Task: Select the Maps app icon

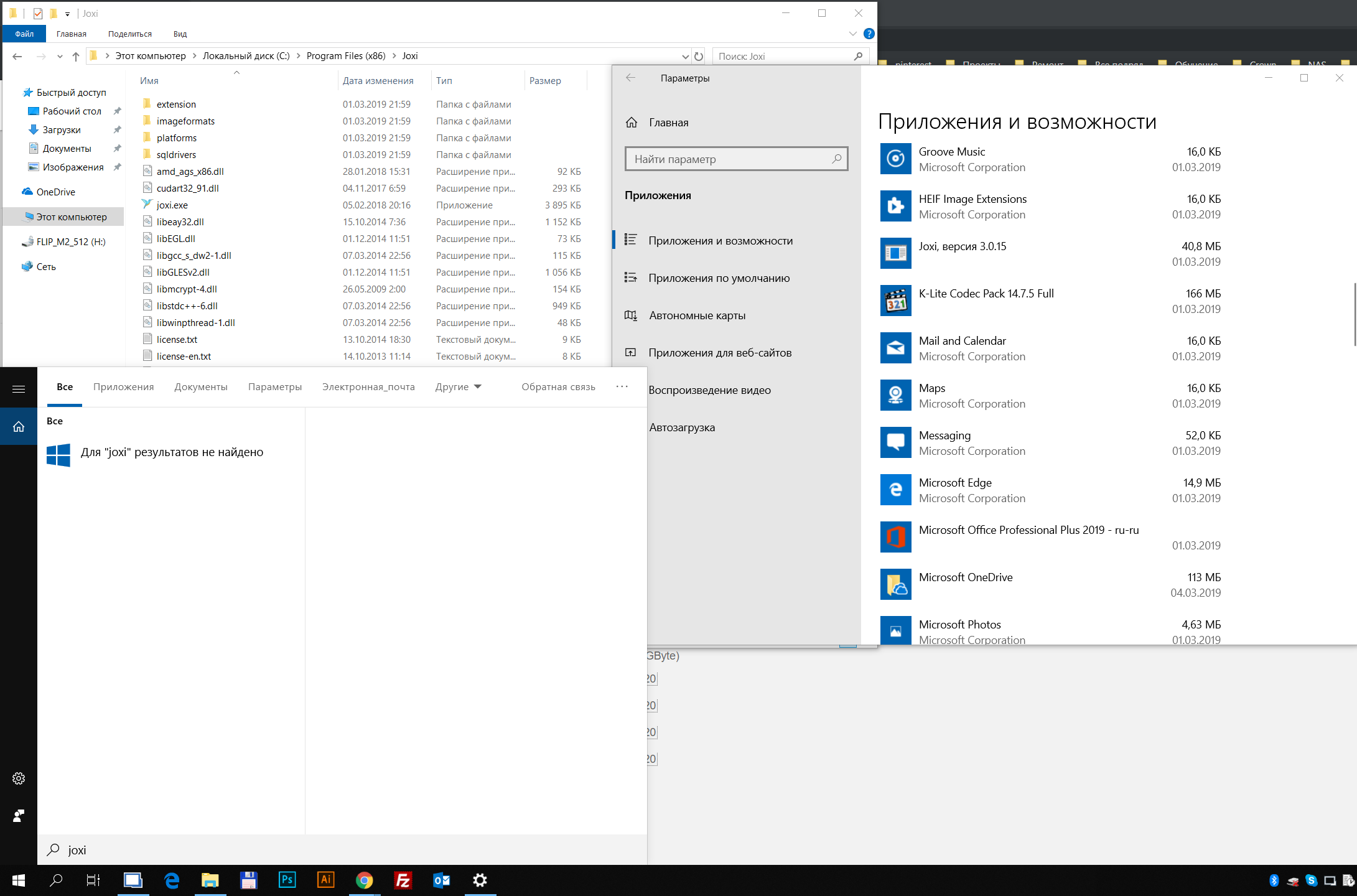Action: [895, 395]
